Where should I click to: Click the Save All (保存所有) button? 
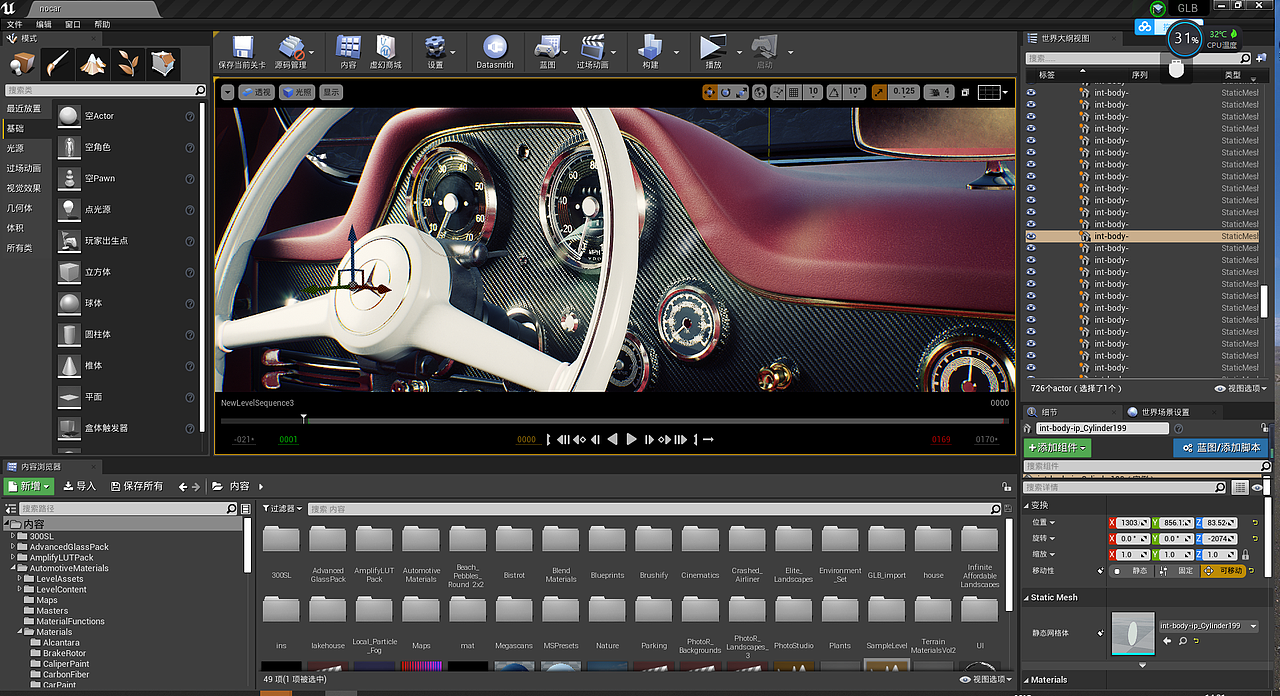click(136, 486)
